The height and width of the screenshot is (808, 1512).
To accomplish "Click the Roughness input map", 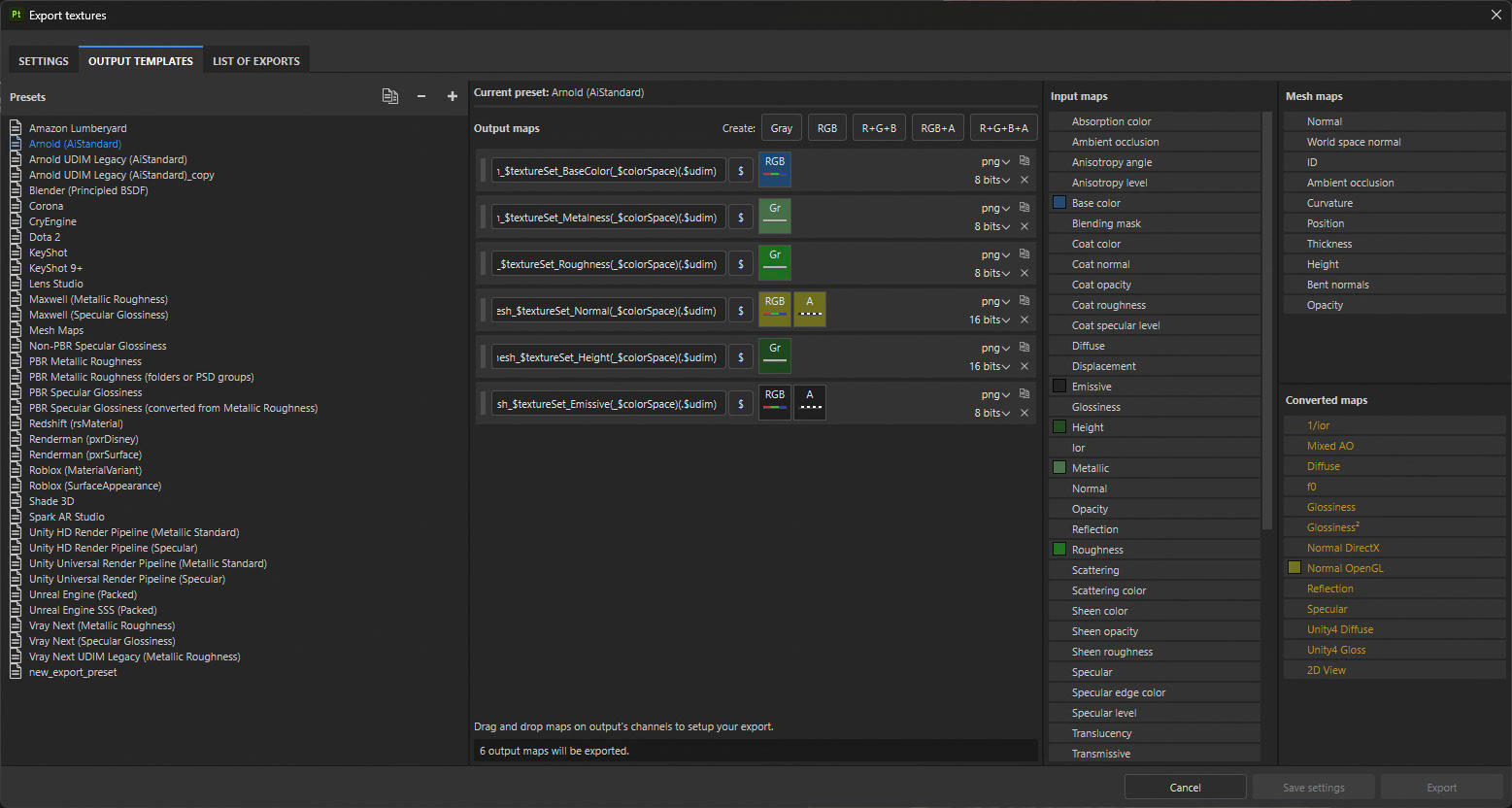I will click(1155, 550).
